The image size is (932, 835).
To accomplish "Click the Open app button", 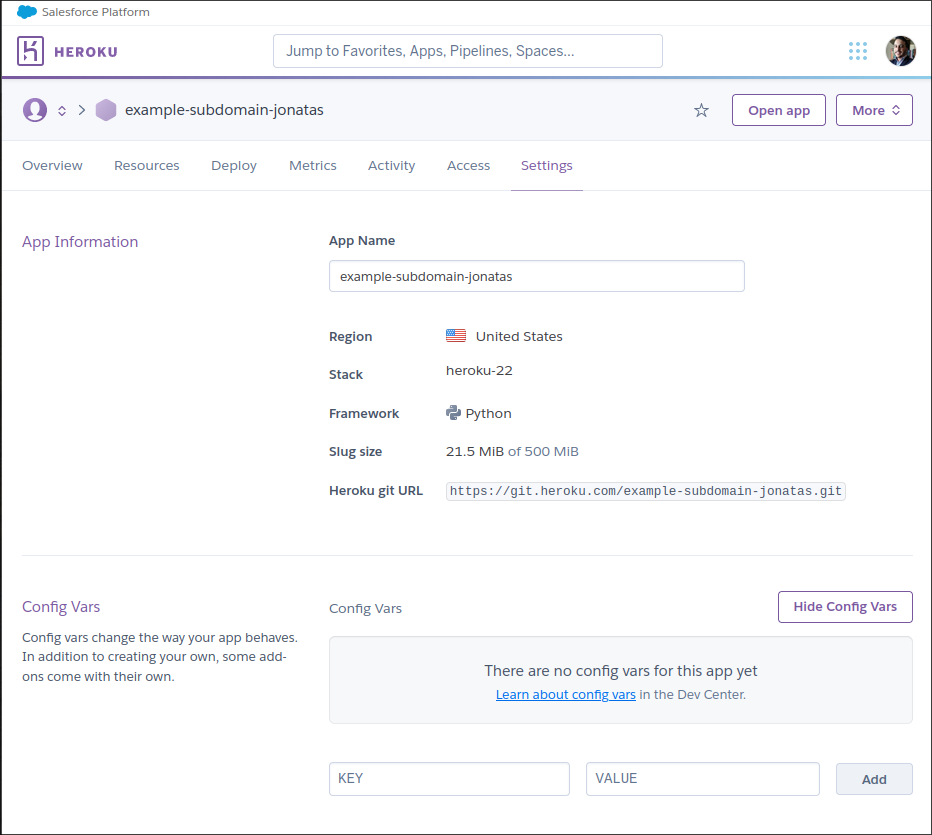I will (779, 110).
